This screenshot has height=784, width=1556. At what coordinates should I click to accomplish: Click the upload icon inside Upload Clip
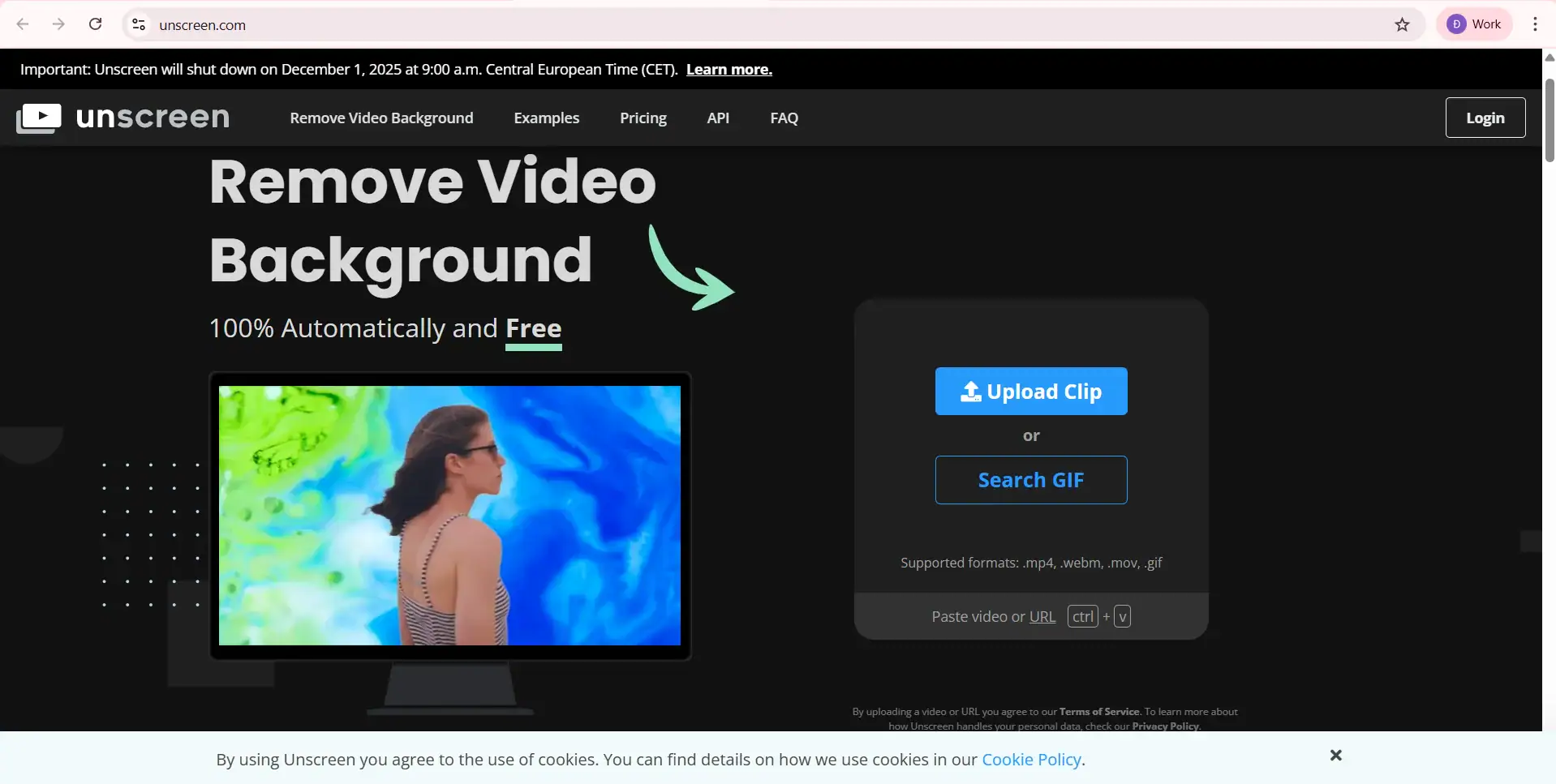[x=970, y=392]
